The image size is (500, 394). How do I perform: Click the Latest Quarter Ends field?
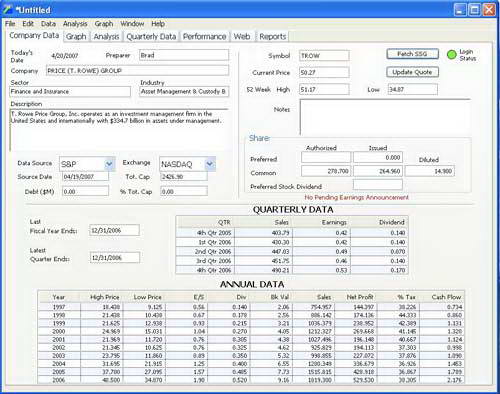115,257
